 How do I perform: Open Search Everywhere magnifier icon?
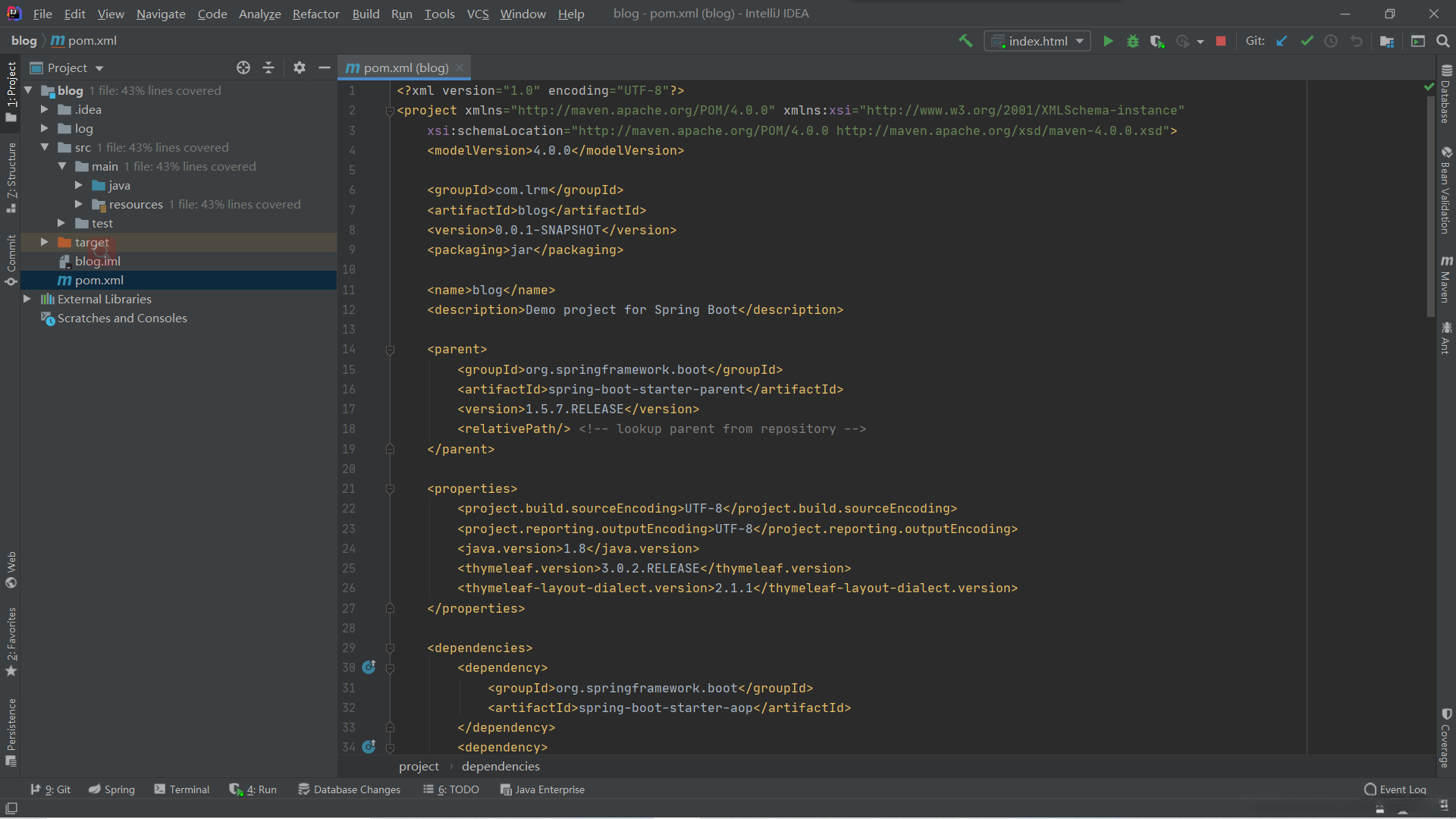pyautogui.click(x=1442, y=41)
